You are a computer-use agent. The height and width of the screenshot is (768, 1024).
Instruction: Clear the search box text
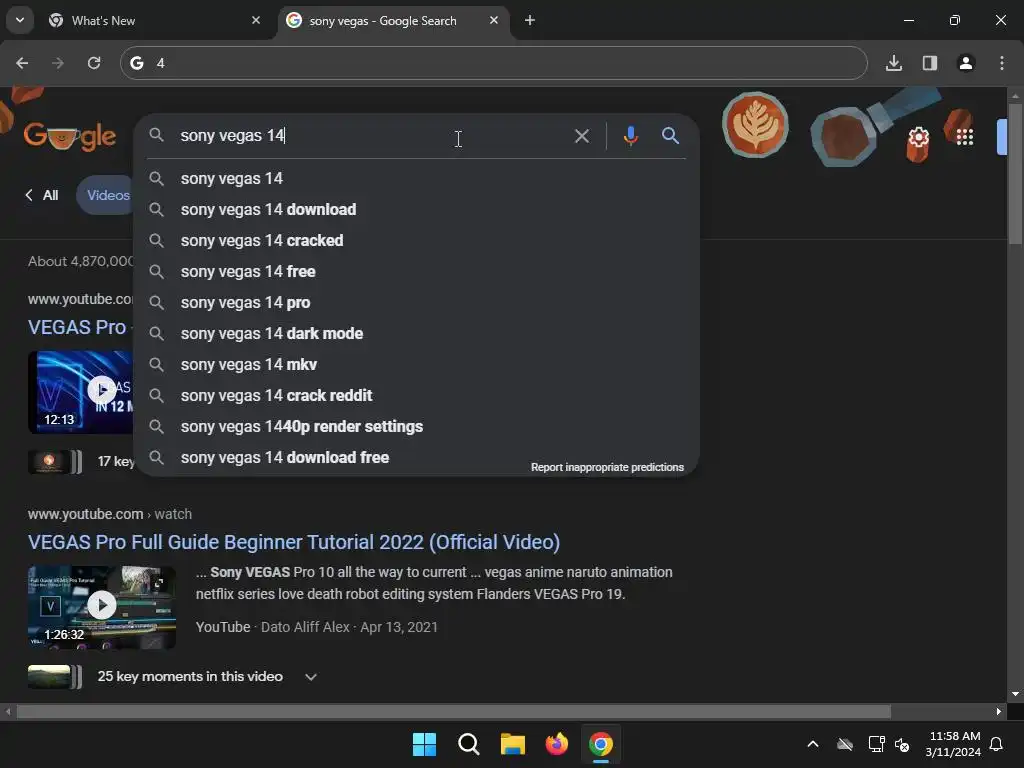click(x=581, y=136)
